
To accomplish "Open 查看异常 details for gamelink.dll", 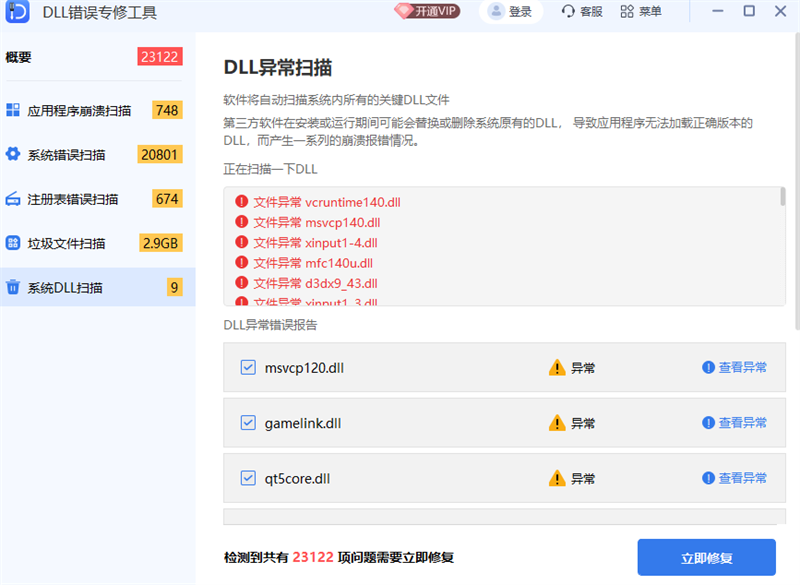I will click(x=740, y=422).
